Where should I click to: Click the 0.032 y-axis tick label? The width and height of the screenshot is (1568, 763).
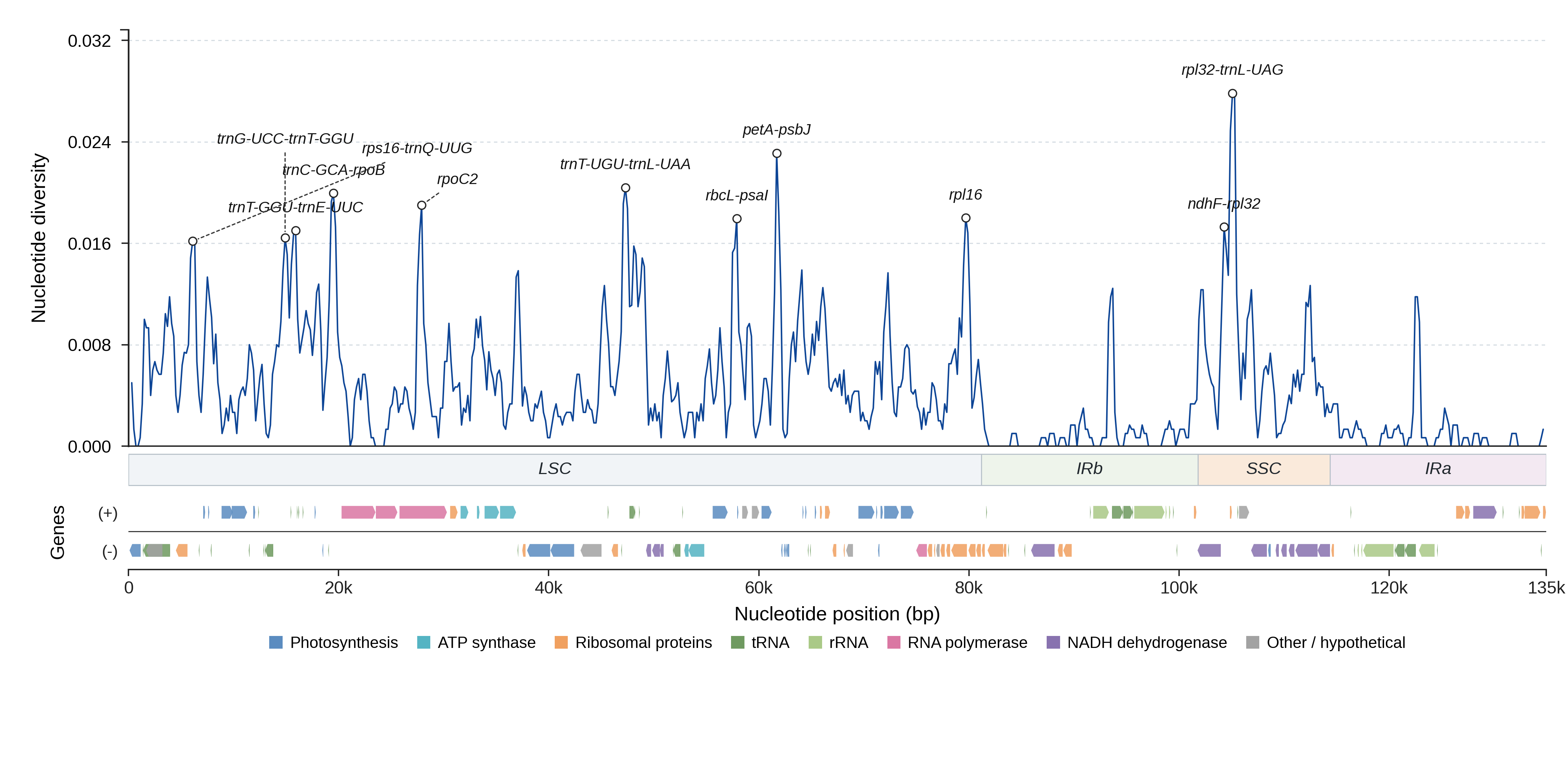tap(90, 41)
